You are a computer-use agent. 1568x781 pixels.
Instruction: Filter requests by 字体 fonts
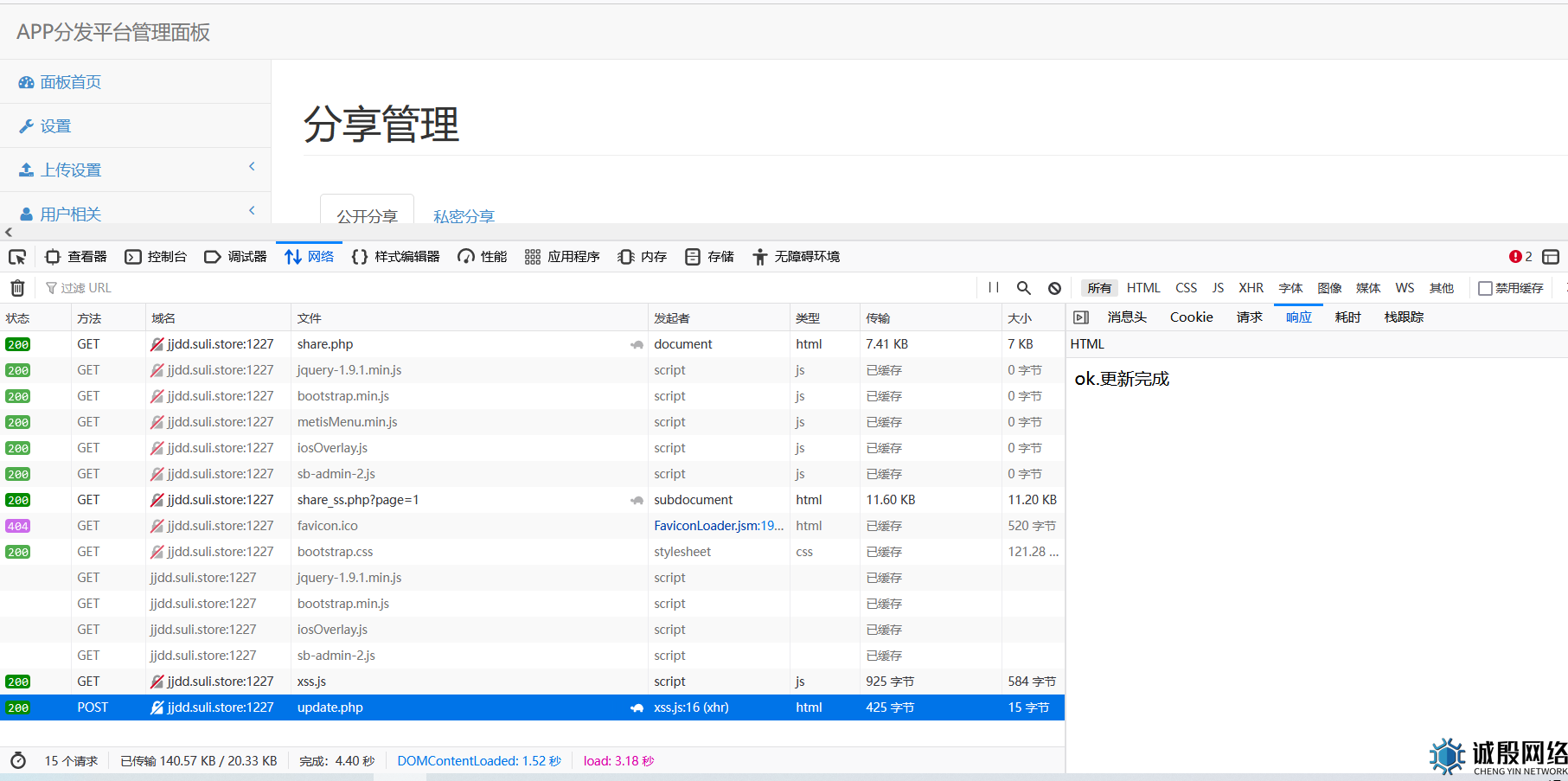pyautogui.click(x=1290, y=288)
